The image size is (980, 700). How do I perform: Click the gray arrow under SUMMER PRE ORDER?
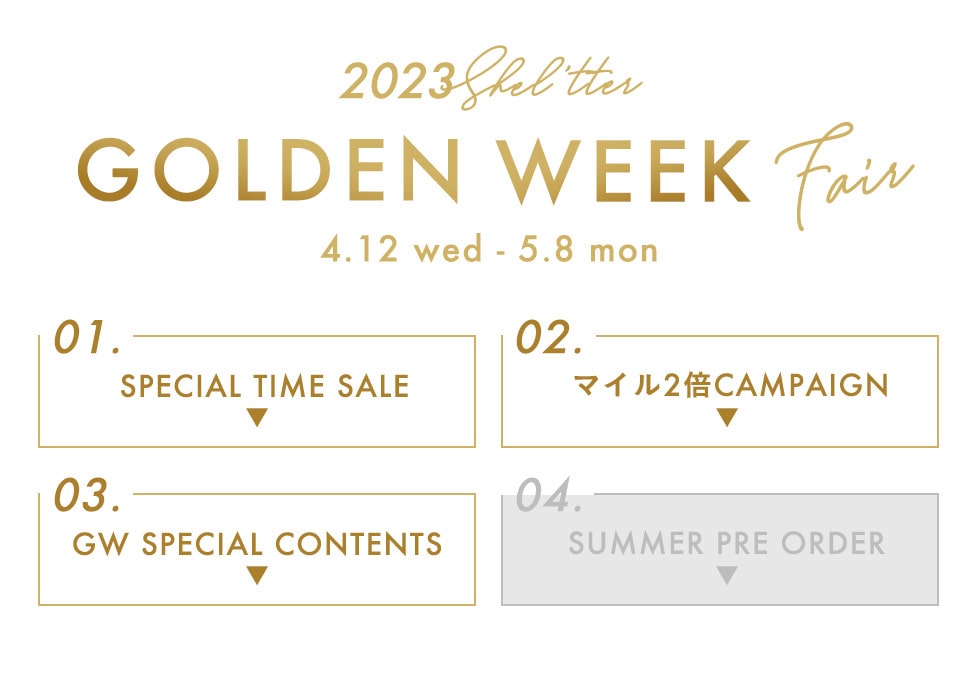point(727,576)
